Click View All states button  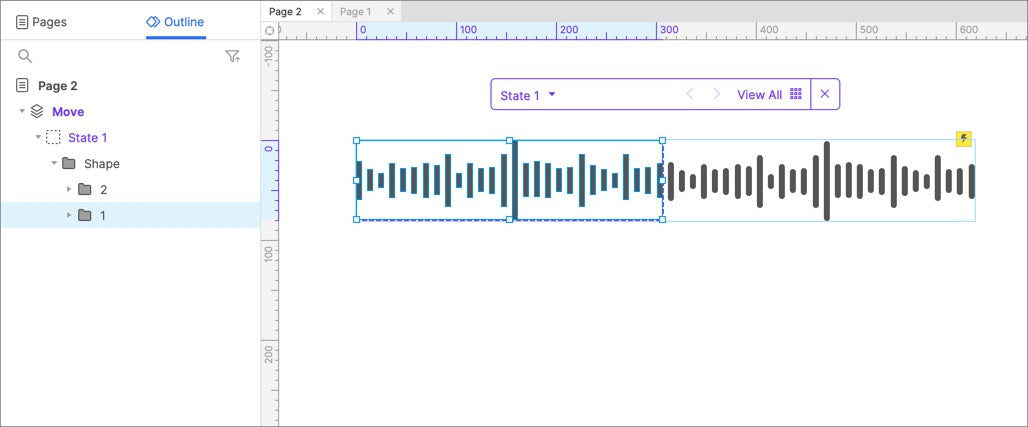(x=769, y=95)
